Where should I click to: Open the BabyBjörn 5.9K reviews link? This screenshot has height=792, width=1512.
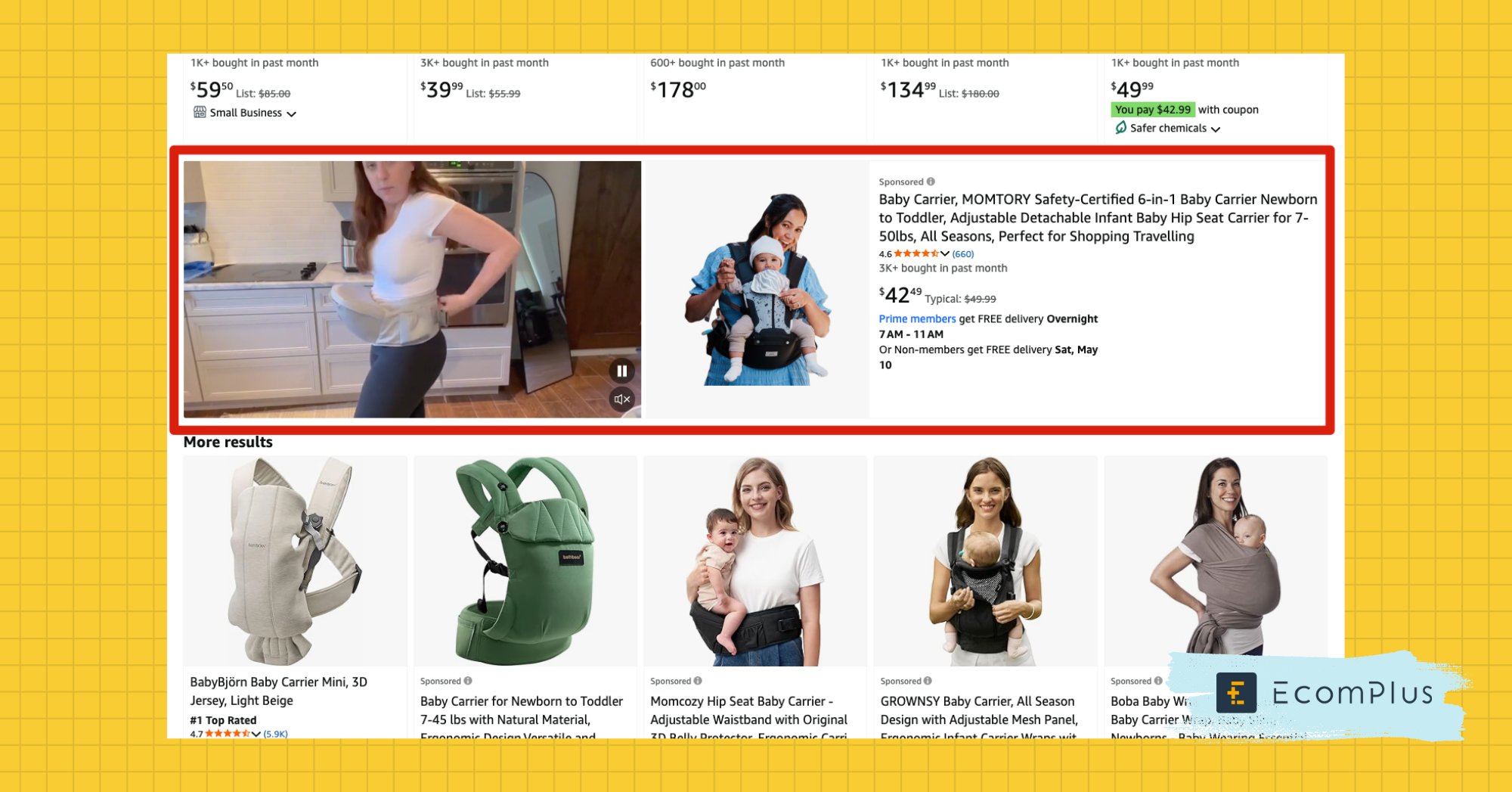275,734
